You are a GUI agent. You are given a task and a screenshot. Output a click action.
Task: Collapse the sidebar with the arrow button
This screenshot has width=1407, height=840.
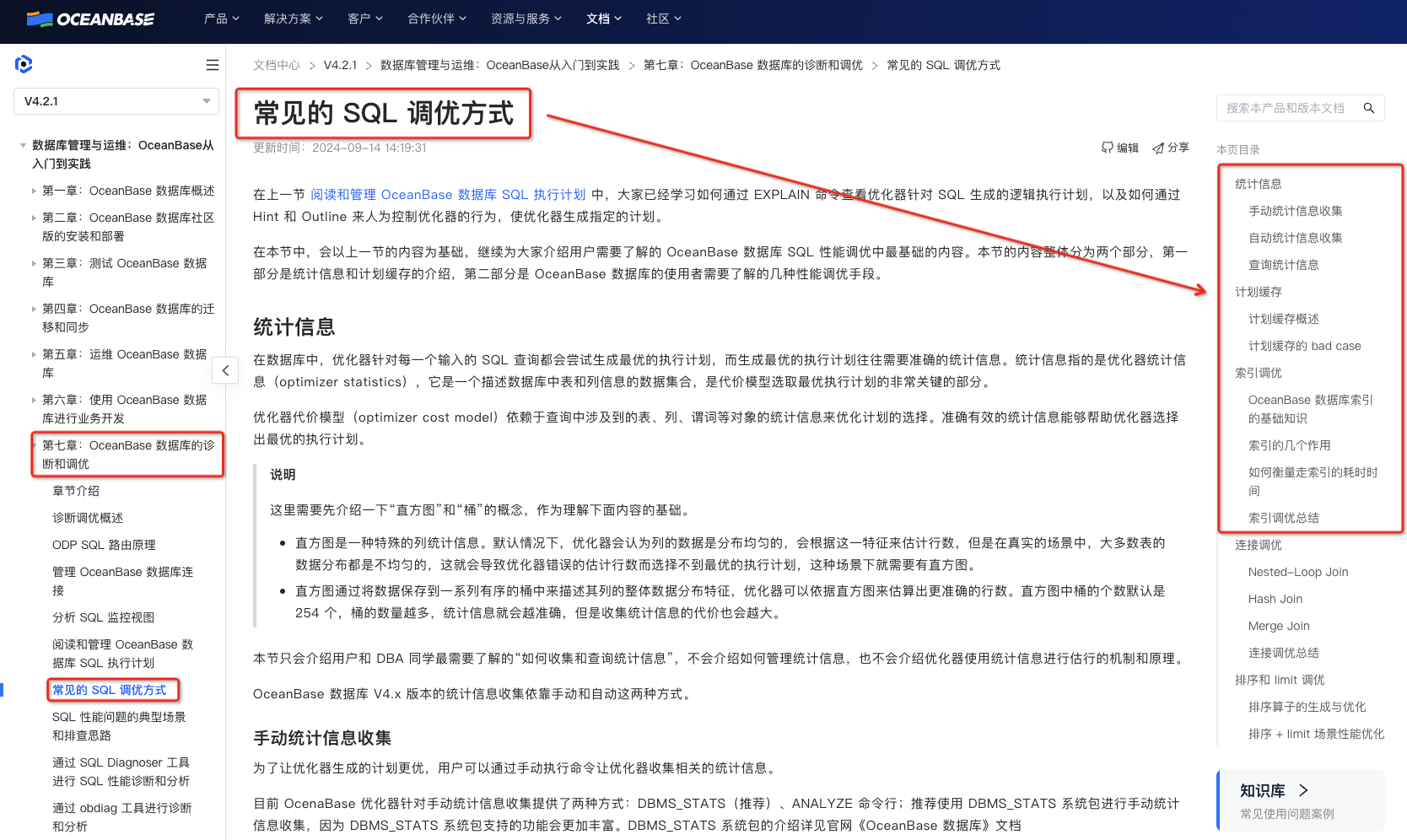tap(224, 369)
